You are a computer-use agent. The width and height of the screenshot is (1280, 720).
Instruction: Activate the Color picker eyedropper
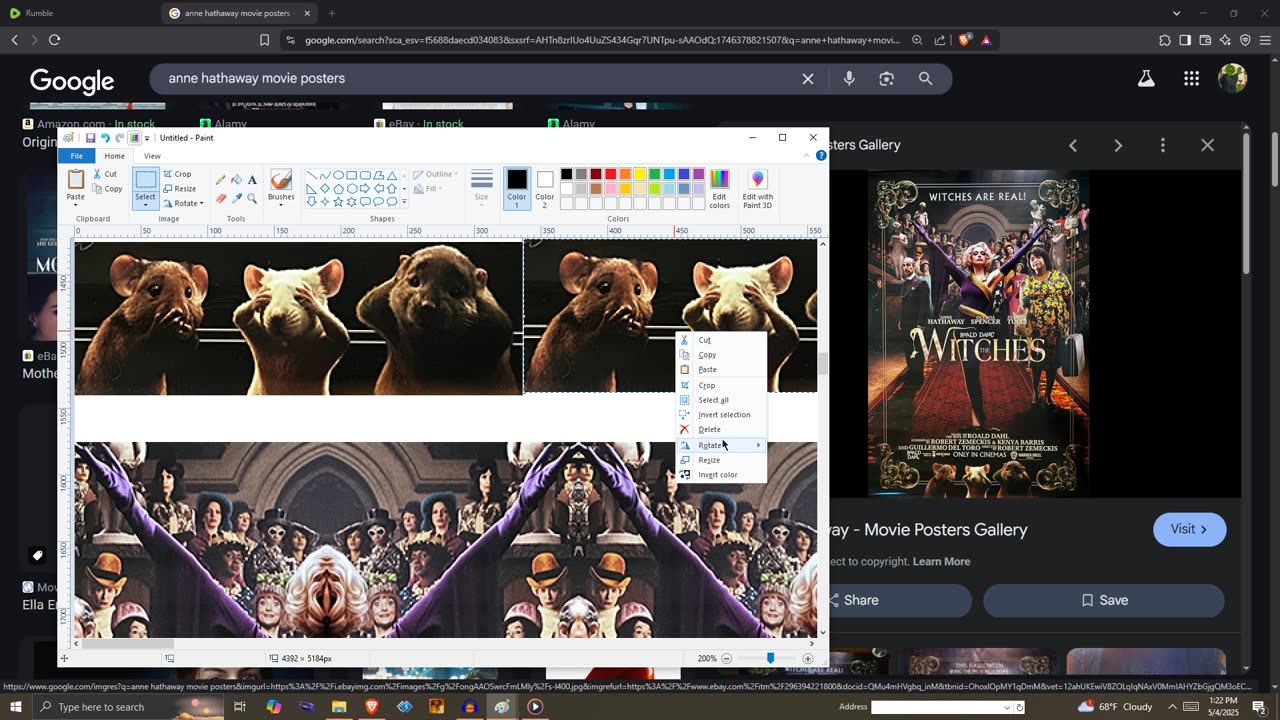pos(236,198)
